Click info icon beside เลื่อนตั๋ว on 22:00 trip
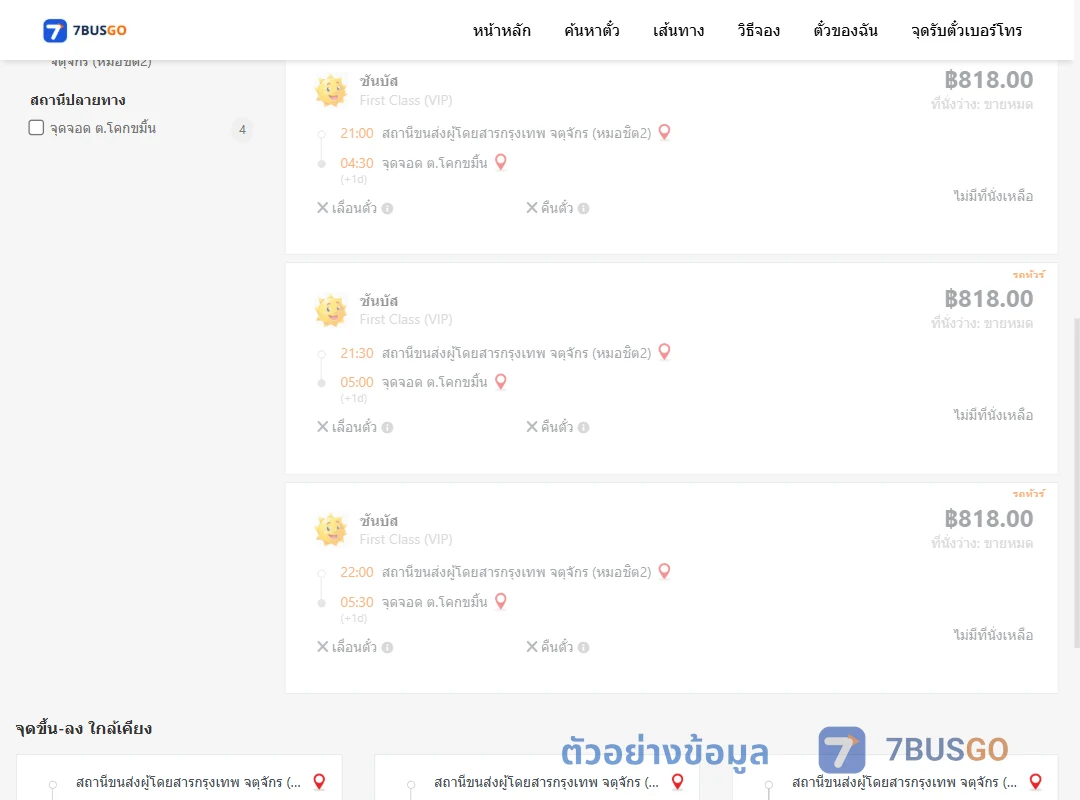This screenshot has width=1080, height=800. (387, 647)
